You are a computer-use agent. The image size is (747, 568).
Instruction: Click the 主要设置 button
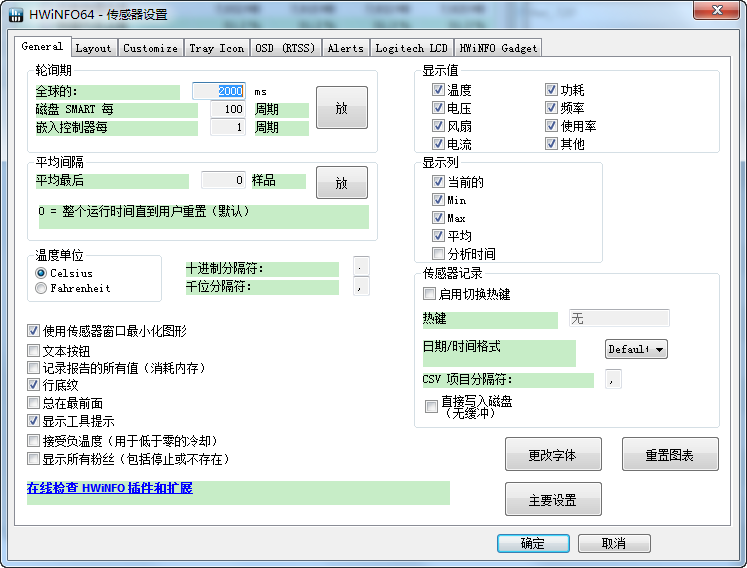pyautogui.click(x=553, y=499)
